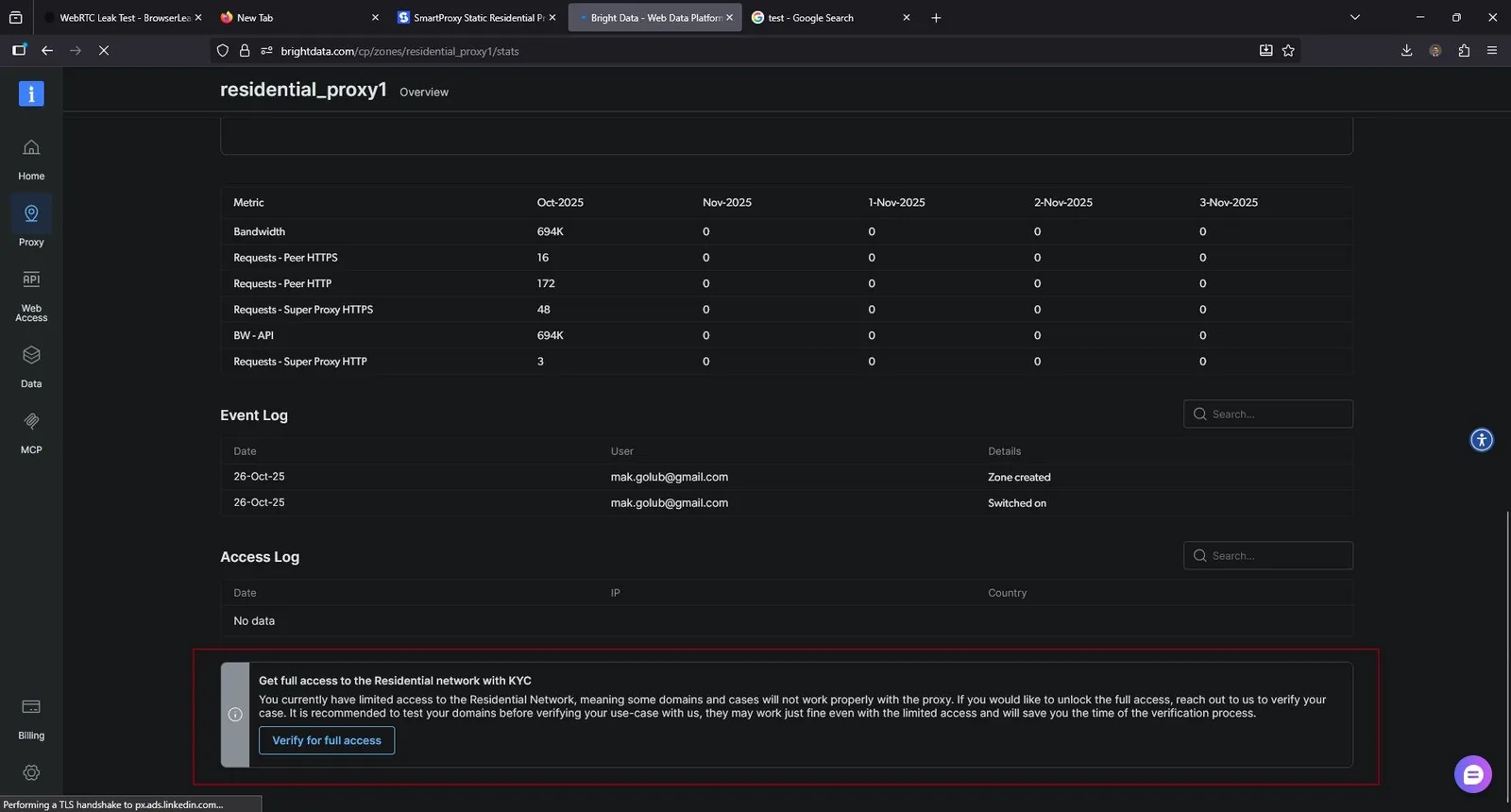Click the Metric column header

pyautogui.click(x=248, y=202)
